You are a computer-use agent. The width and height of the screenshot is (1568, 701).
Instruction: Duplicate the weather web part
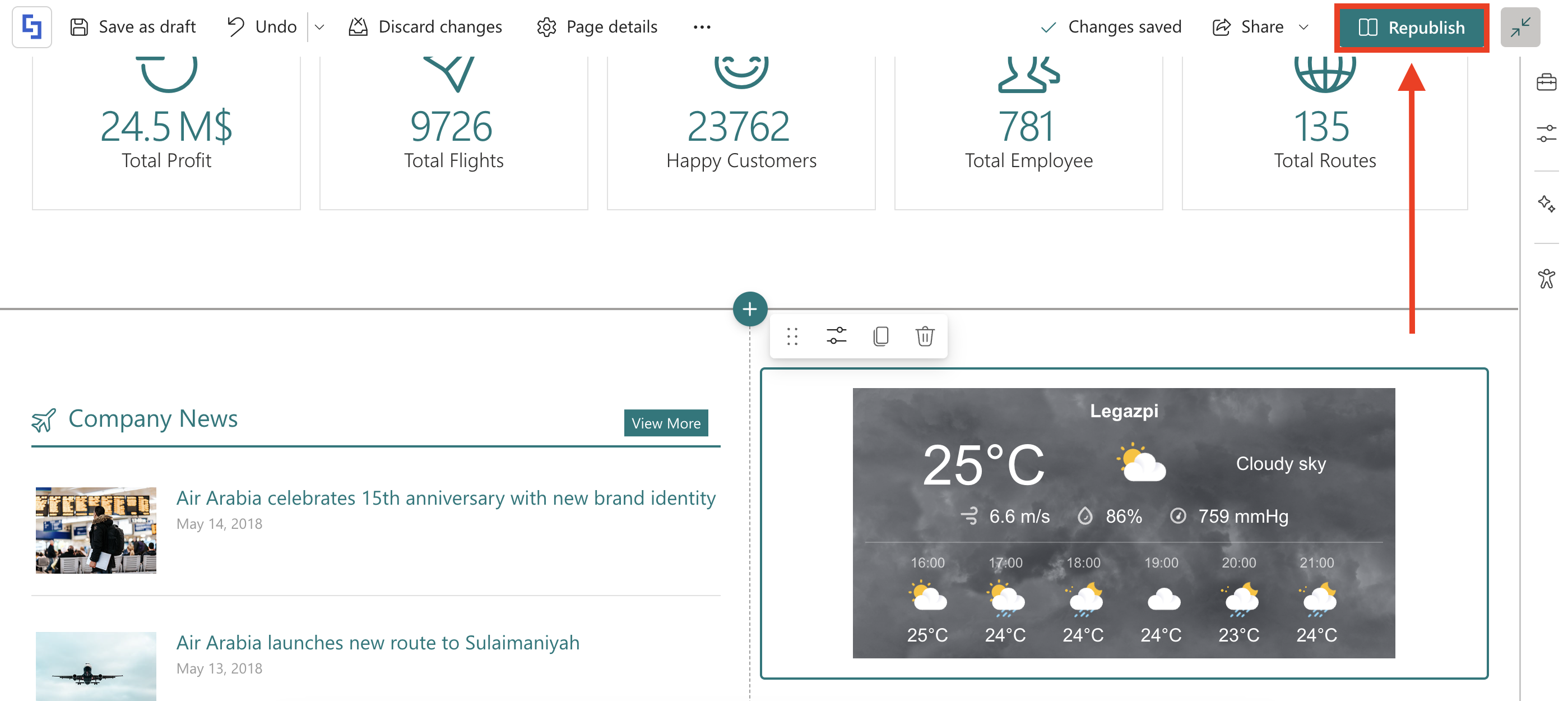click(880, 335)
